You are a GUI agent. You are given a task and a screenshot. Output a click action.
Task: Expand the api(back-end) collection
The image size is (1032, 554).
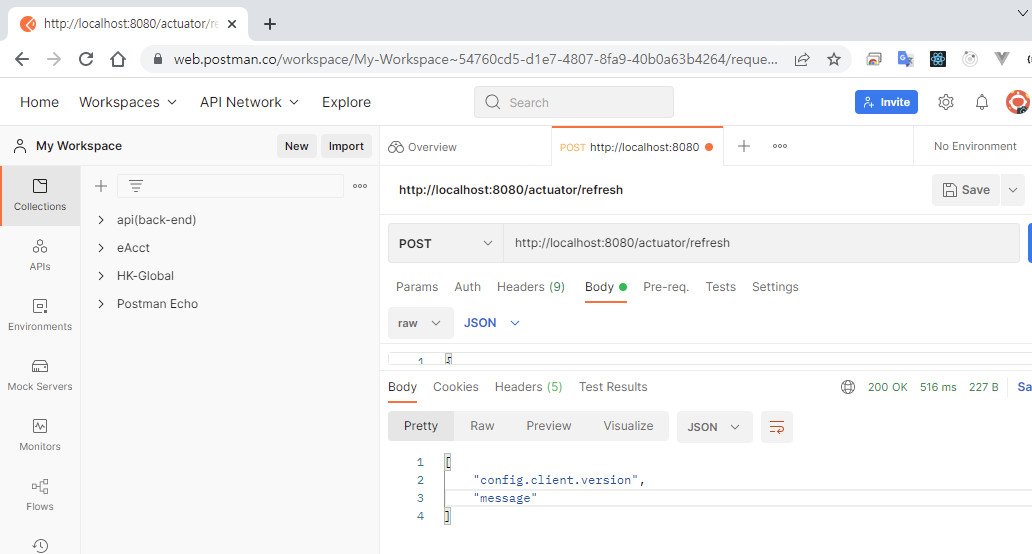point(101,220)
